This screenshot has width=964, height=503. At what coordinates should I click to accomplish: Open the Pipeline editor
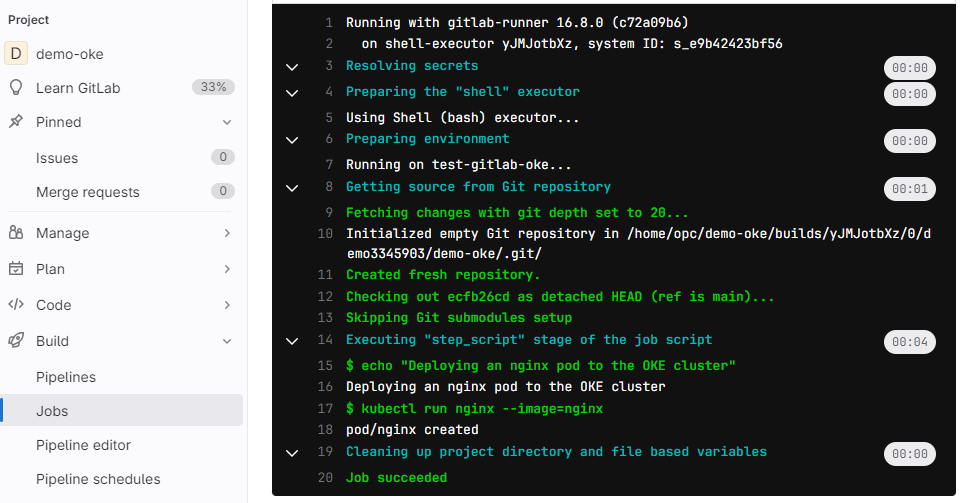[x=84, y=445]
